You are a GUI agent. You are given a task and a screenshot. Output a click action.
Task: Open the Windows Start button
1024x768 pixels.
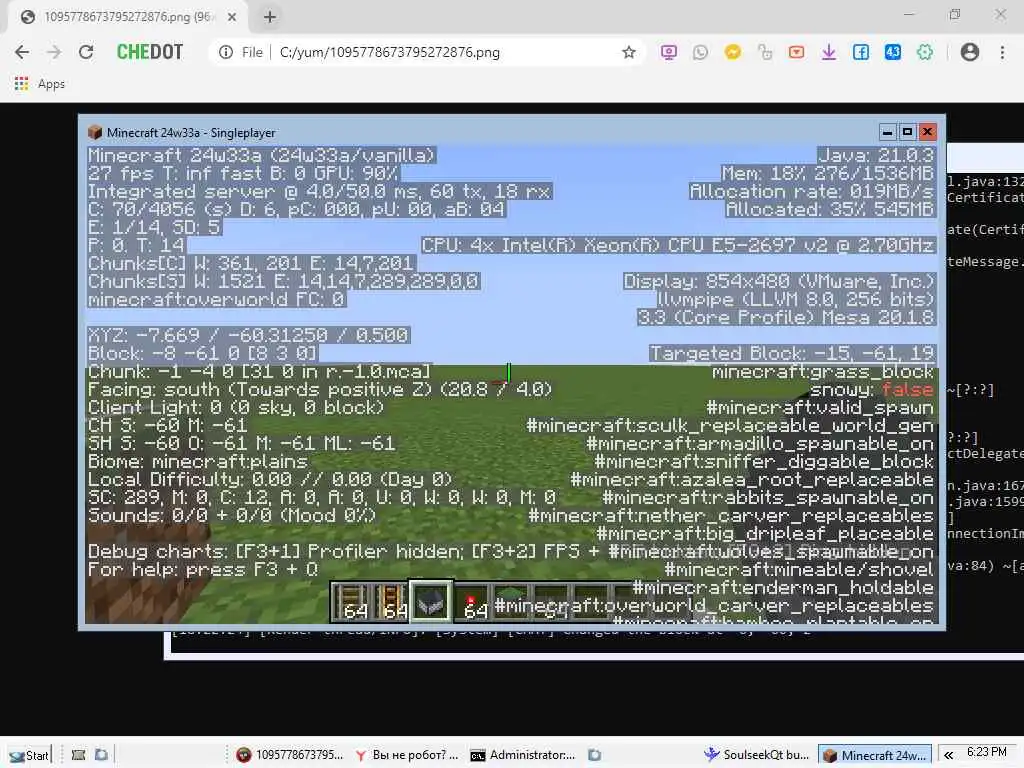pos(28,755)
